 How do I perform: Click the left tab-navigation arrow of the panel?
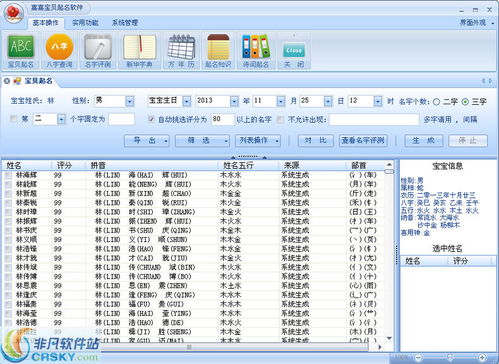point(483,81)
